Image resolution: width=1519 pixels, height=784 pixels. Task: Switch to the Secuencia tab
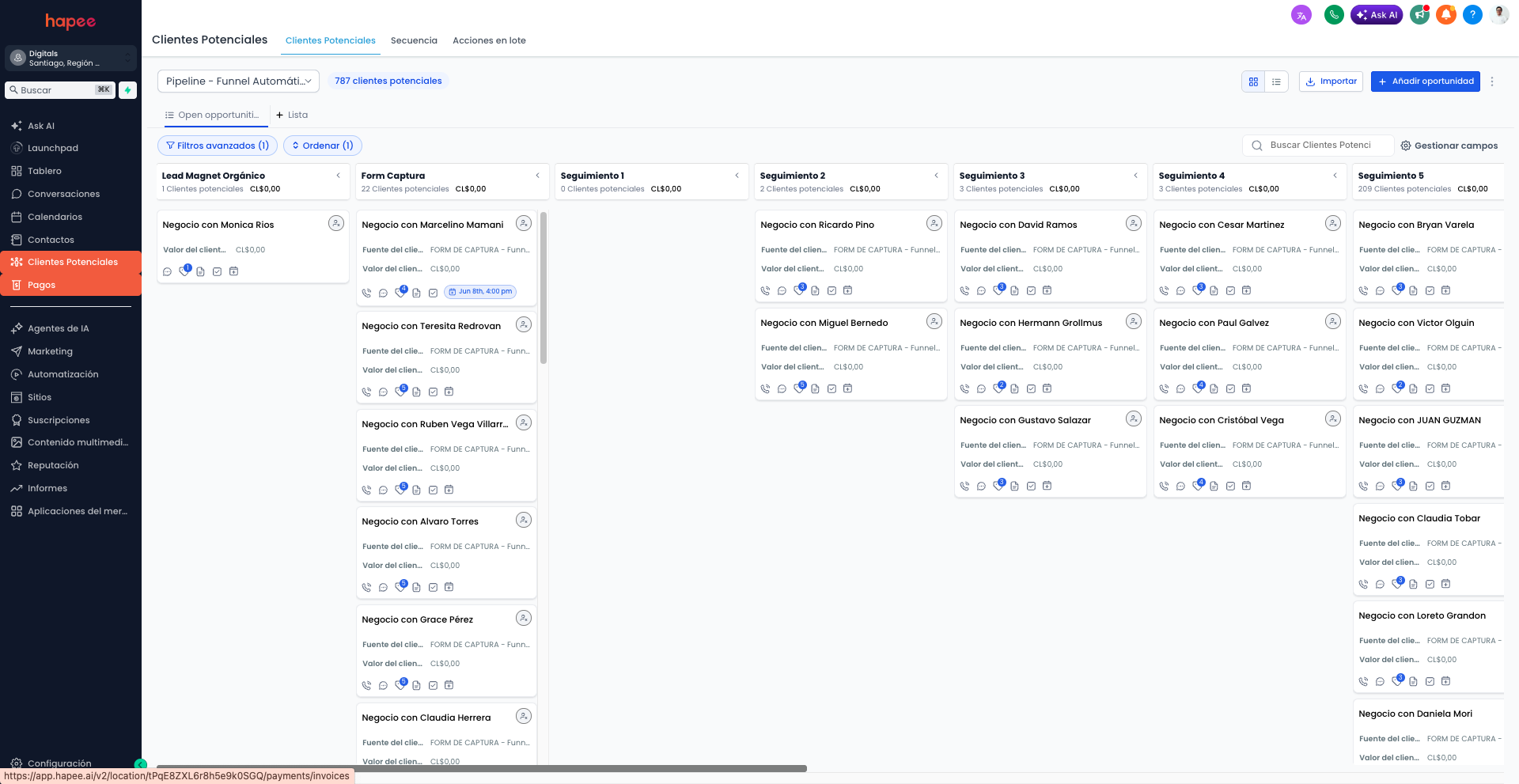click(414, 40)
